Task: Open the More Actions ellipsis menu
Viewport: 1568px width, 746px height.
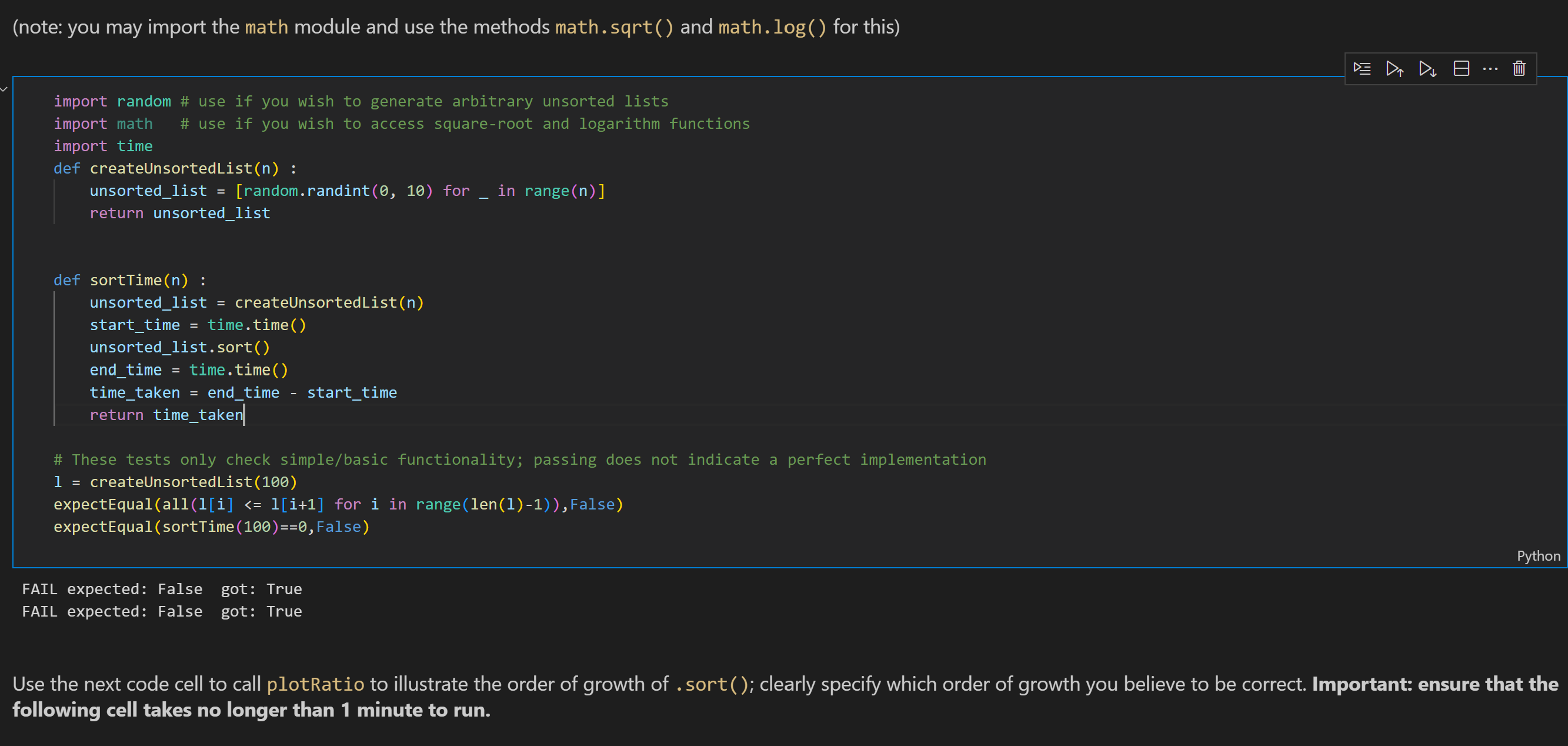Action: [1490, 68]
